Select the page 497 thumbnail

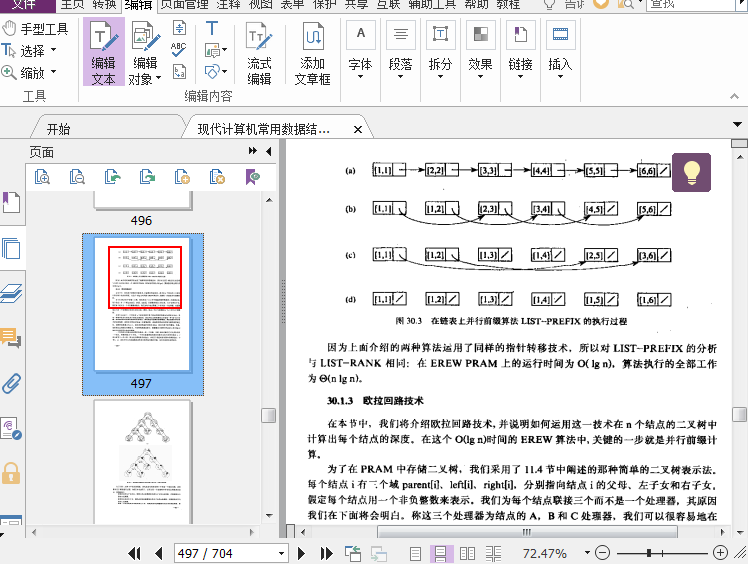click(143, 314)
